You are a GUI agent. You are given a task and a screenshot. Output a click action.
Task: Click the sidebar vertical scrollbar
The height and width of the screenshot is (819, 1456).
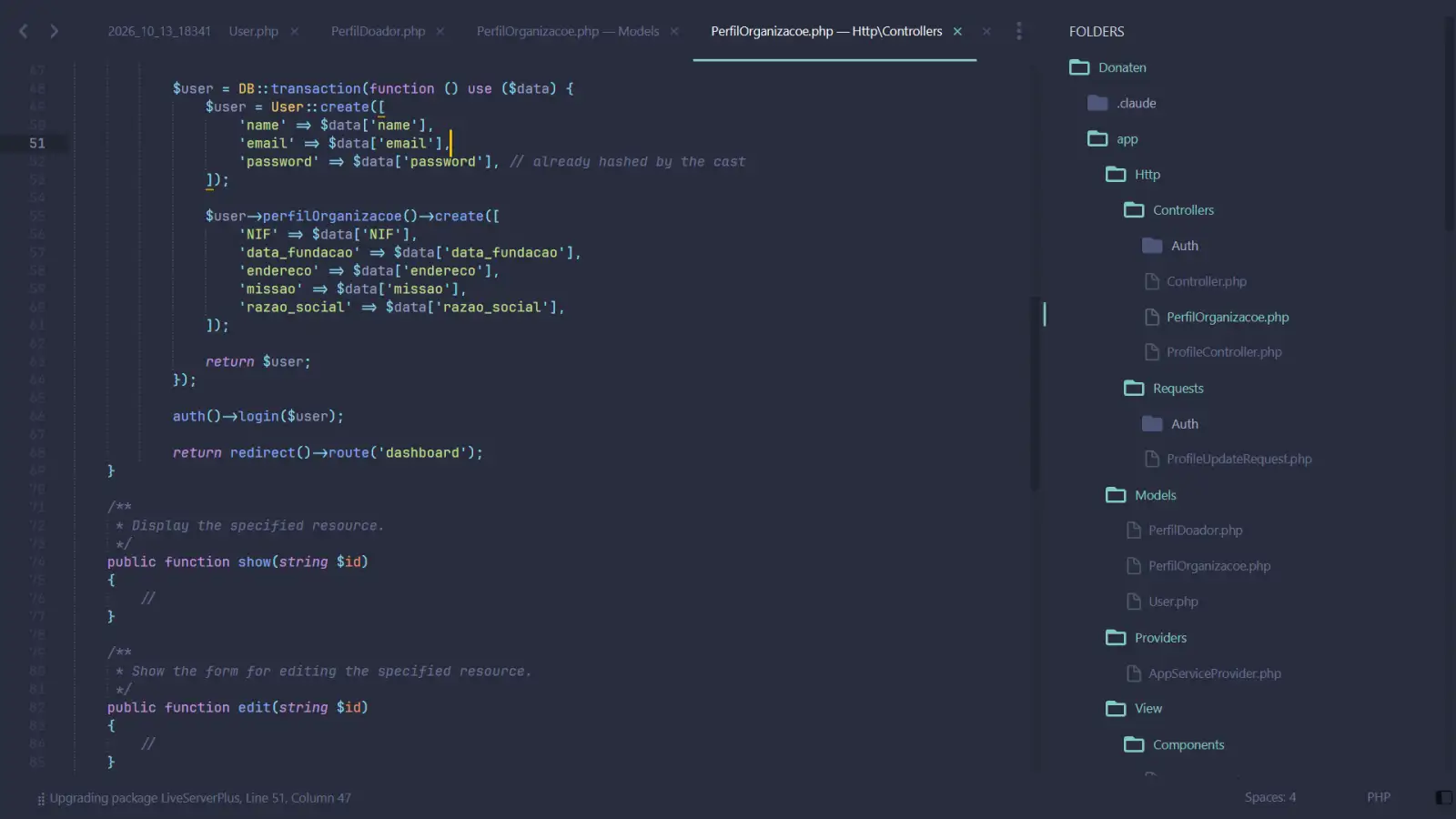coord(1449,123)
